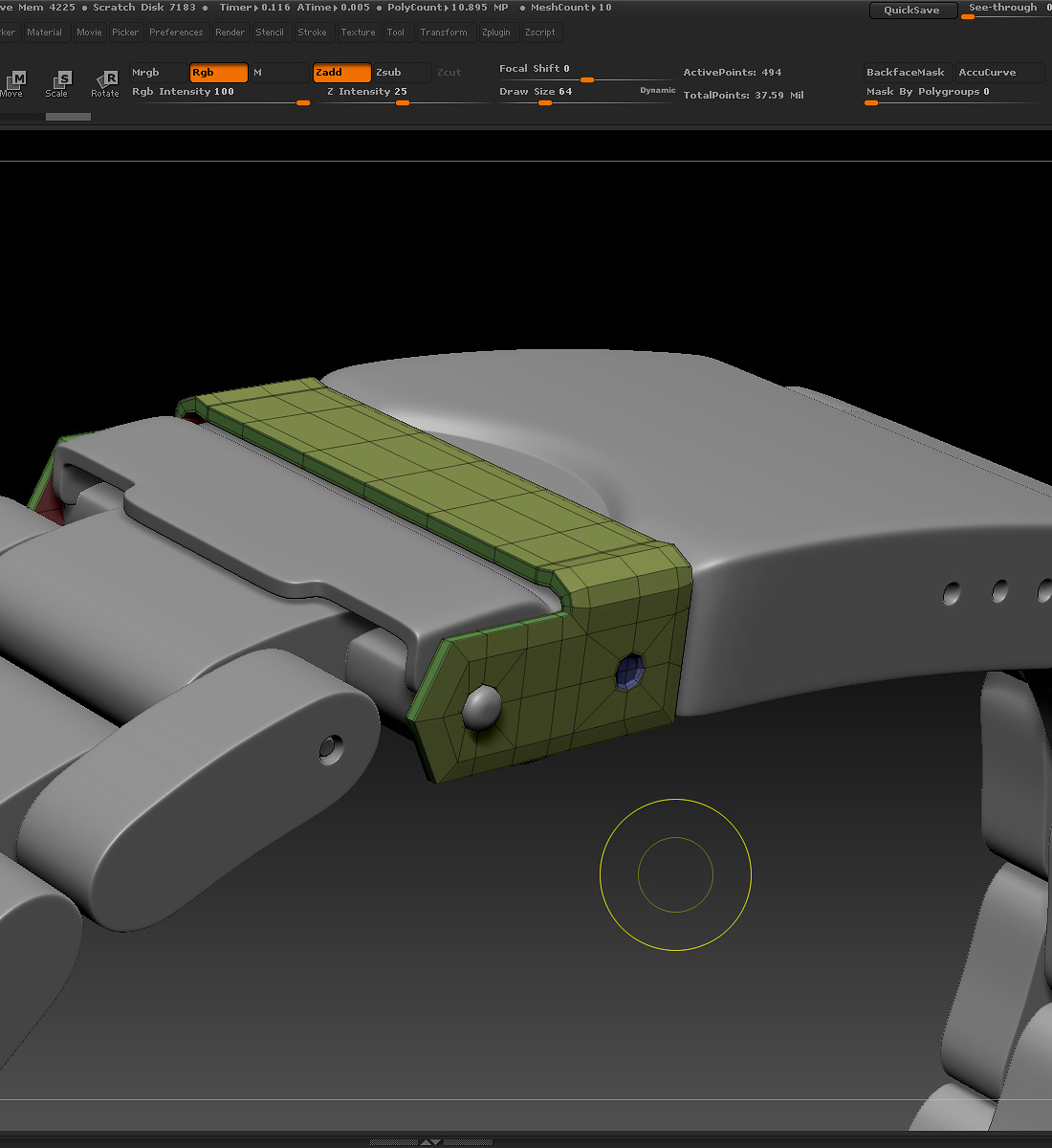Click the shelf horizontal scrollbar below Scale
This screenshot has height=1148, width=1052.
tap(68, 117)
